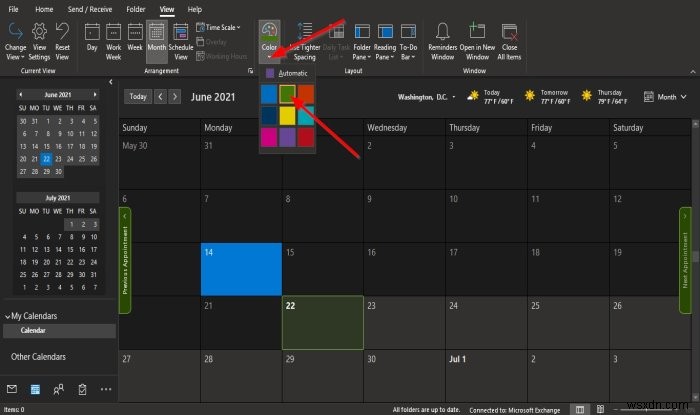Open the Send / Receive tab
This screenshot has height=415, width=700.
(x=90, y=9)
